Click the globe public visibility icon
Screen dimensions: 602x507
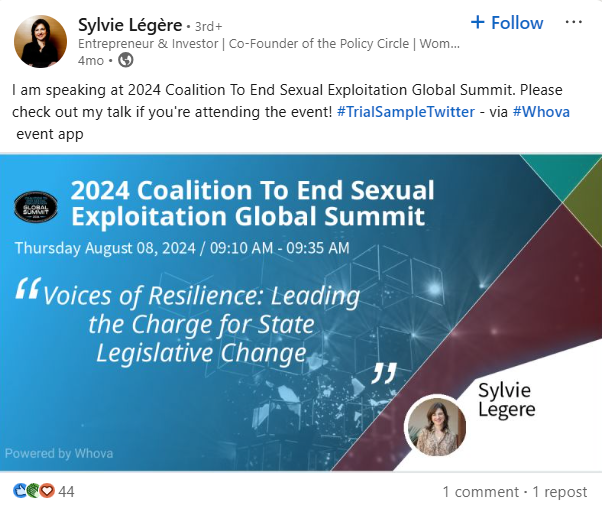click(x=126, y=61)
